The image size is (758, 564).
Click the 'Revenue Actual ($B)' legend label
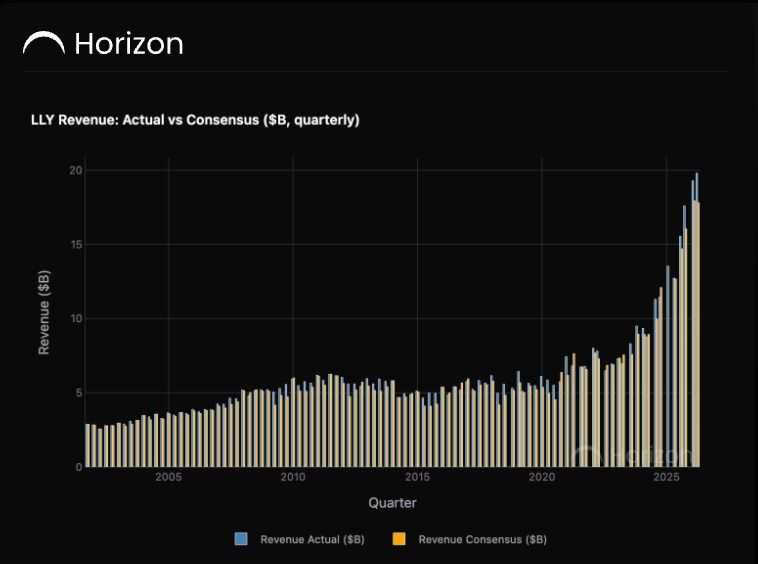coord(312,539)
